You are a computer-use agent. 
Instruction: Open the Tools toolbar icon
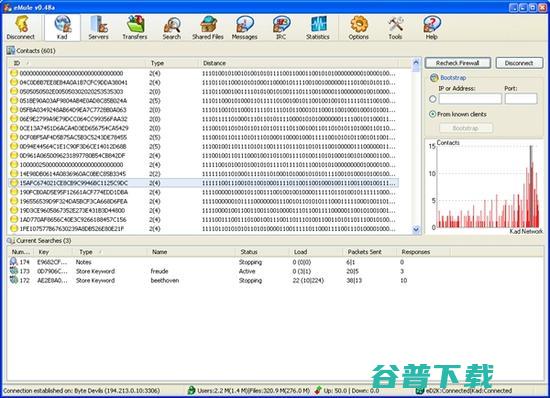point(395,28)
